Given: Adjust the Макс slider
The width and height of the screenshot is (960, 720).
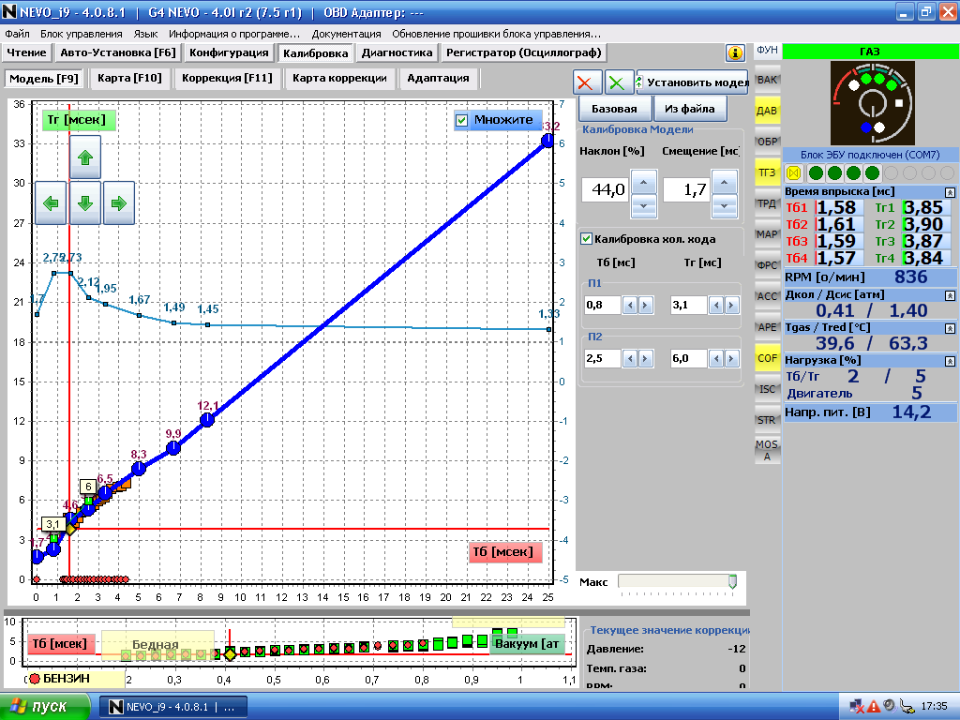Looking at the screenshot, I should pyautogui.click(x=732, y=581).
